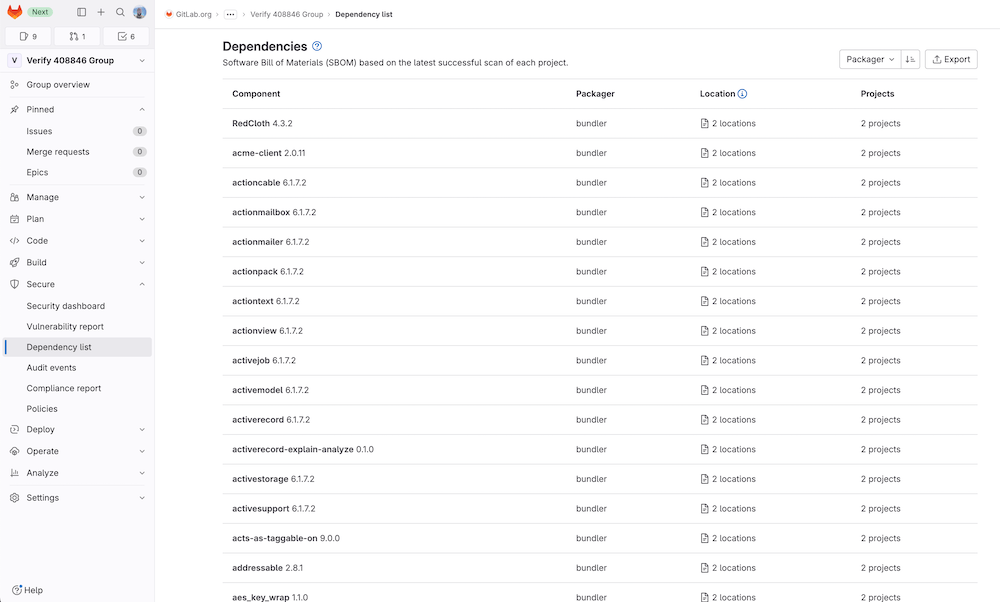Click the Export button
This screenshot has height=602, width=1000.
click(950, 59)
